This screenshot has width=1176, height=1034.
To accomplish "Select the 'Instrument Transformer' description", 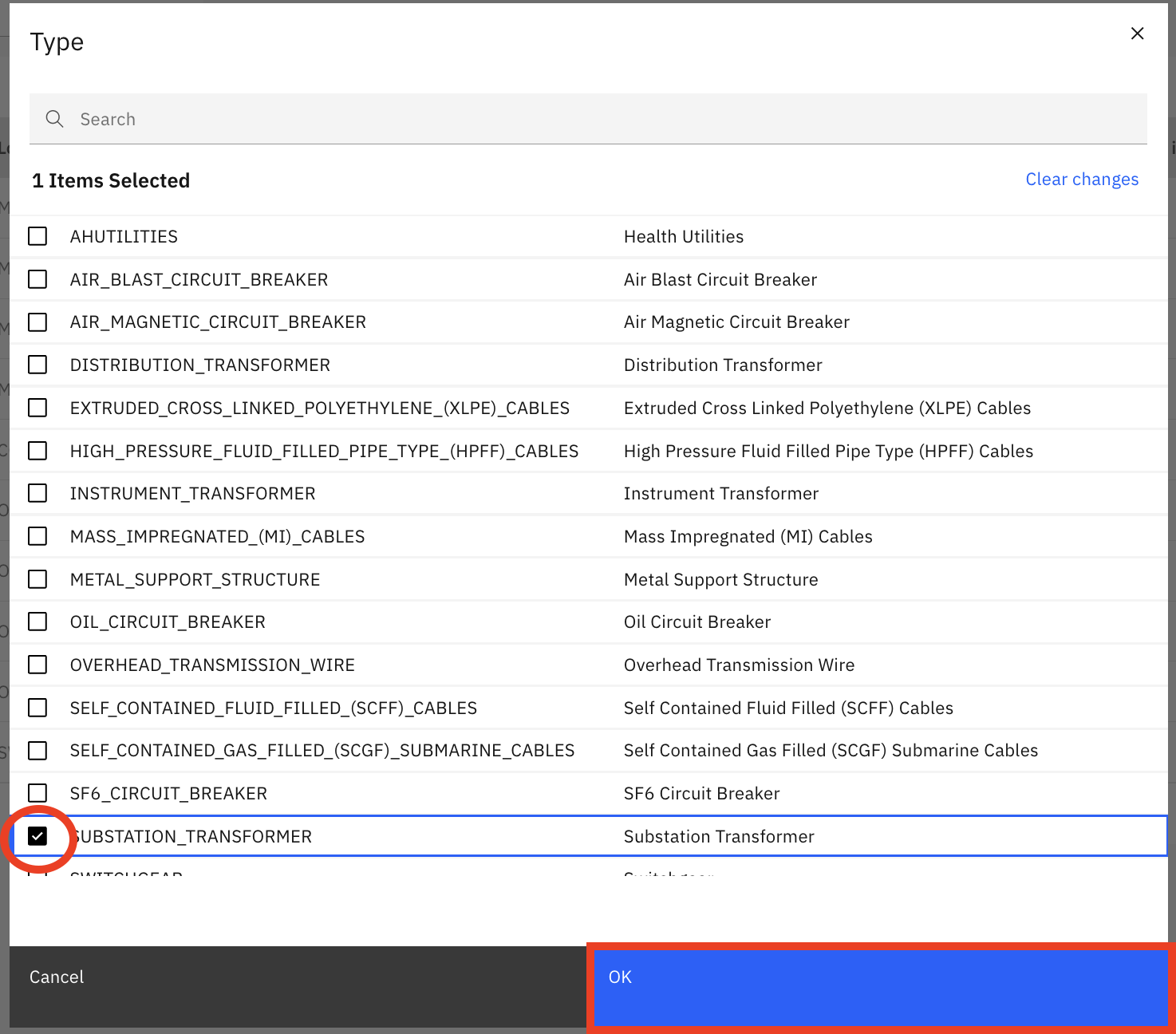I will click(721, 493).
